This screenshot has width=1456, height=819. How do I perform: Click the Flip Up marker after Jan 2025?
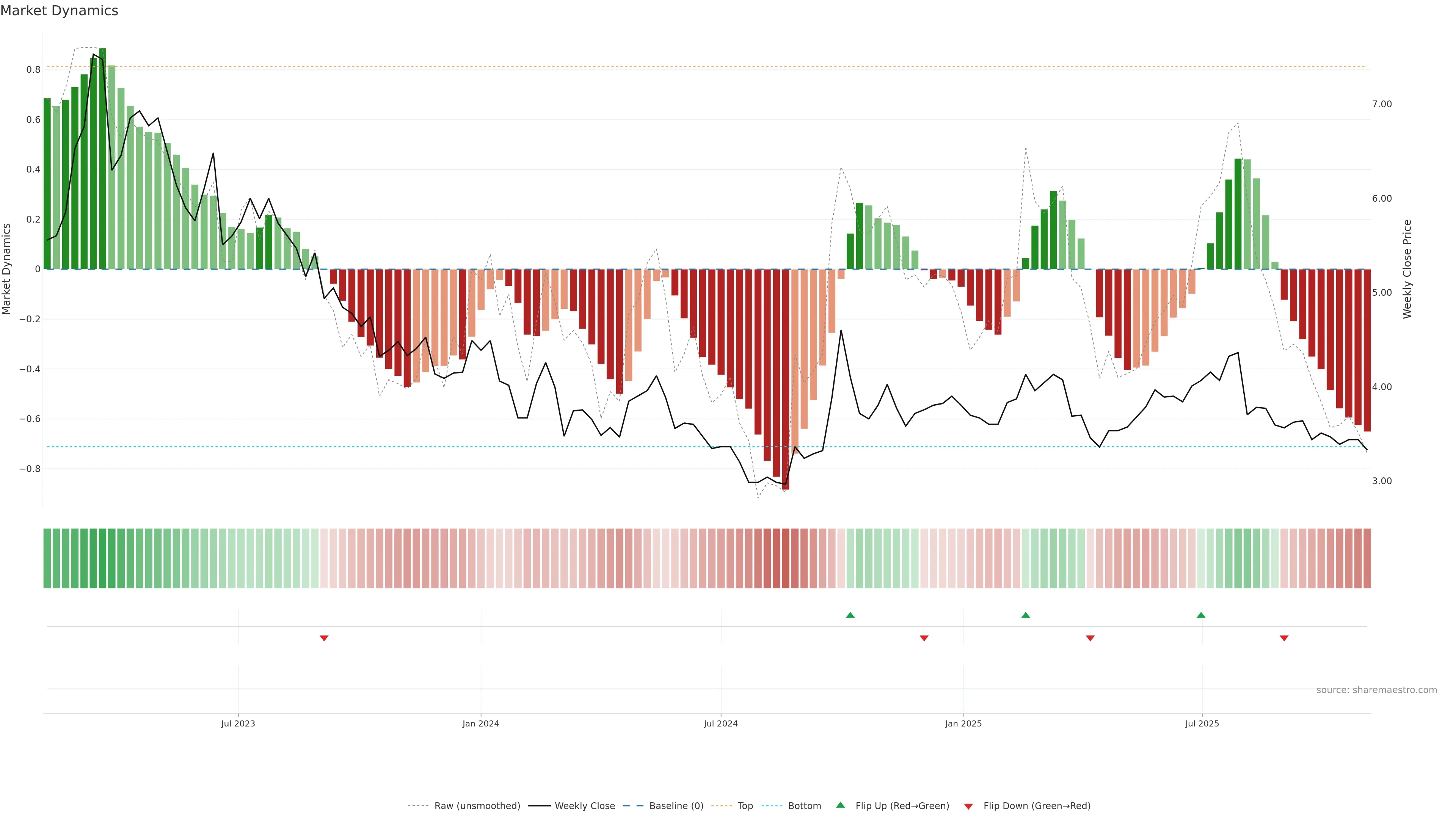1026,615
